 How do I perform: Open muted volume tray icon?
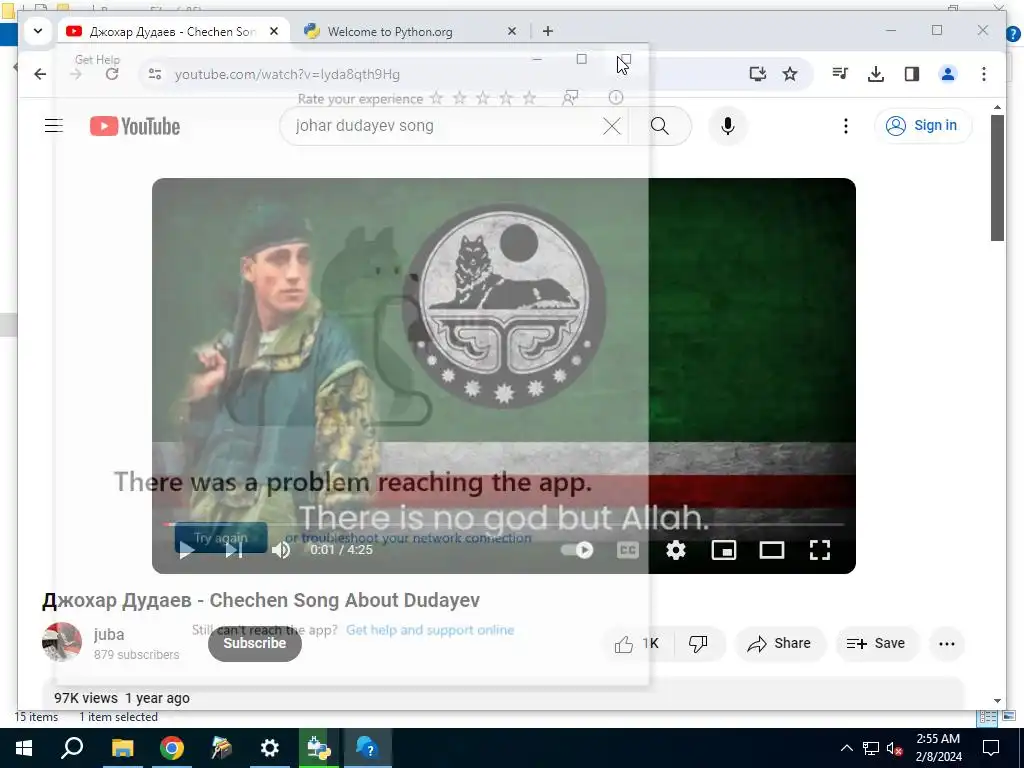tap(895, 748)
